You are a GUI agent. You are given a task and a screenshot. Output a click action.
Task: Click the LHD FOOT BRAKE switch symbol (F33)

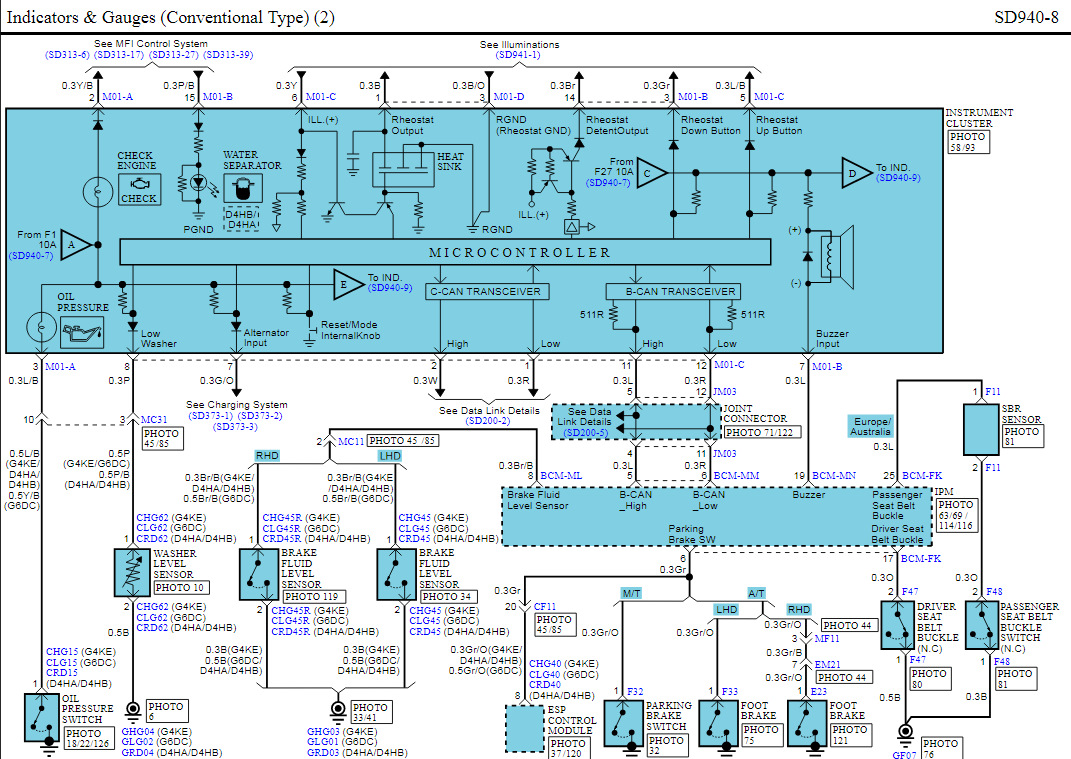coord(718,724)
